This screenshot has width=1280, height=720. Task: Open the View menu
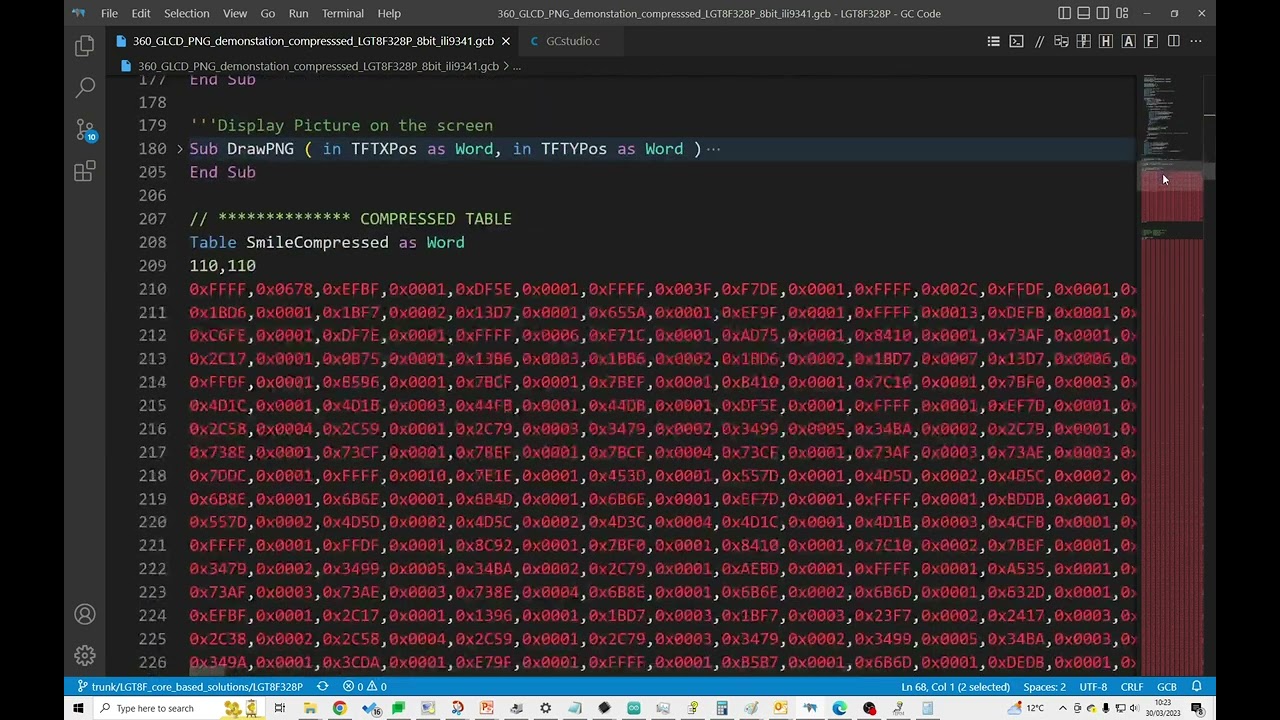coord(235,13)
